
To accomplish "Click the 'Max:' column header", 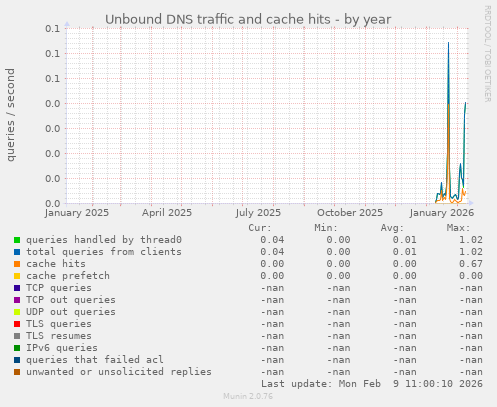I will tap(458, 228).
